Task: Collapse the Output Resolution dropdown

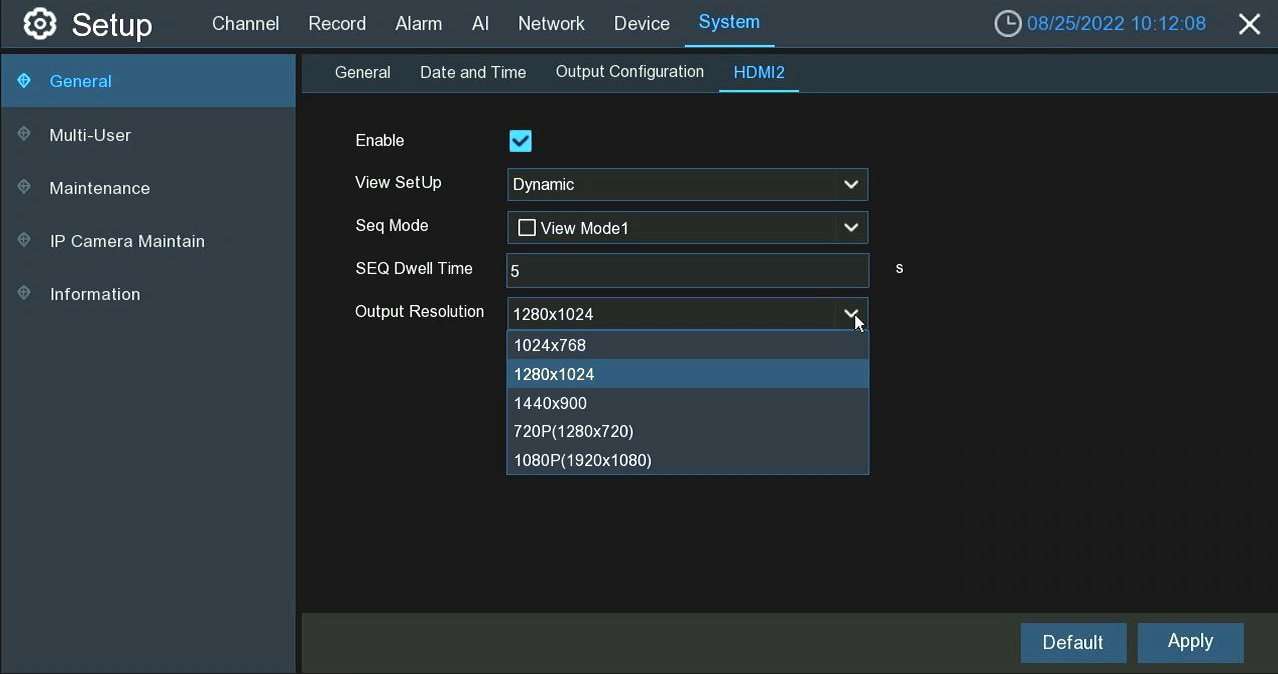Action: coord(850,313)
